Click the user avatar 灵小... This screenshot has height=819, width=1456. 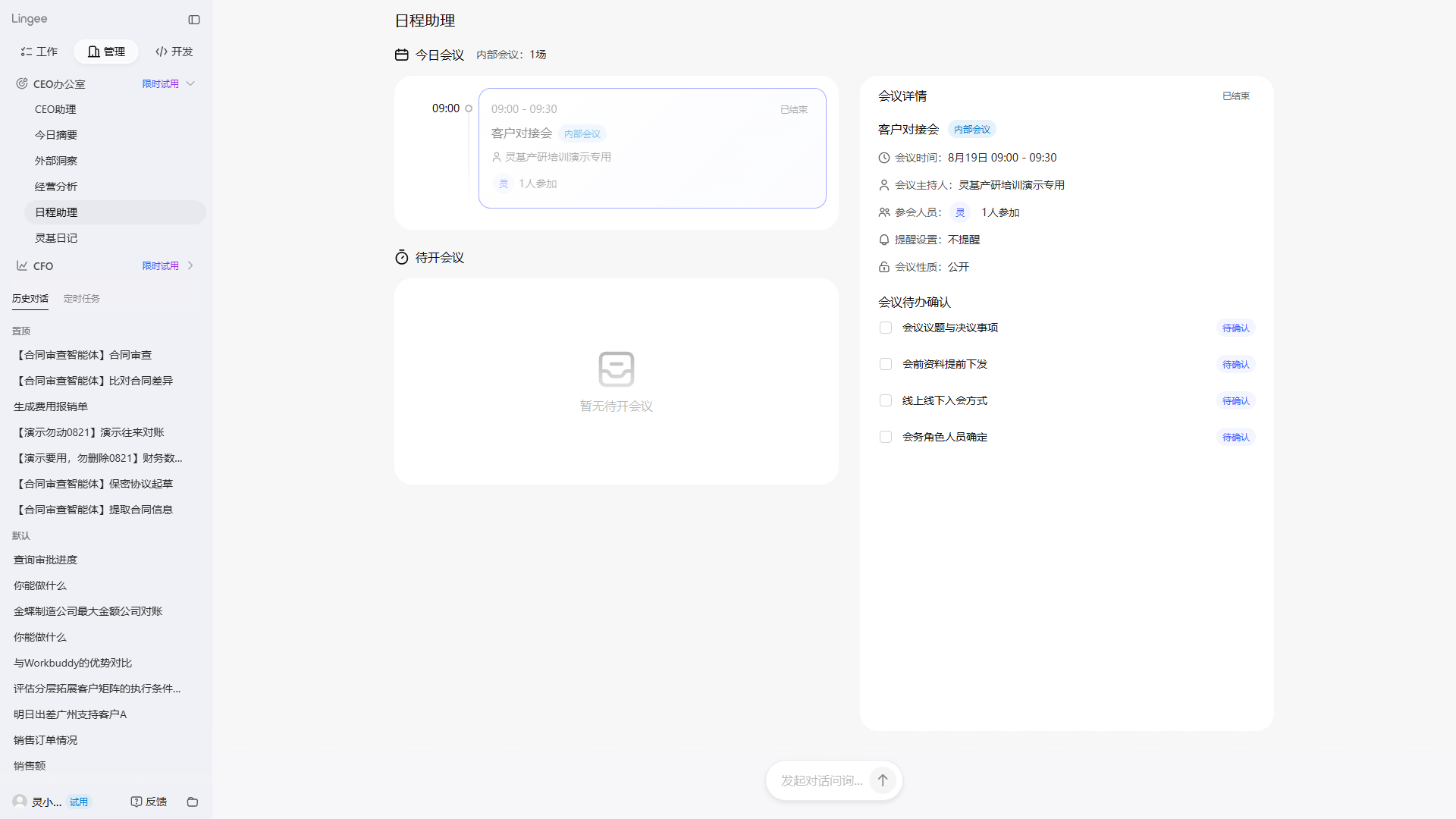[x=20, y=802]
